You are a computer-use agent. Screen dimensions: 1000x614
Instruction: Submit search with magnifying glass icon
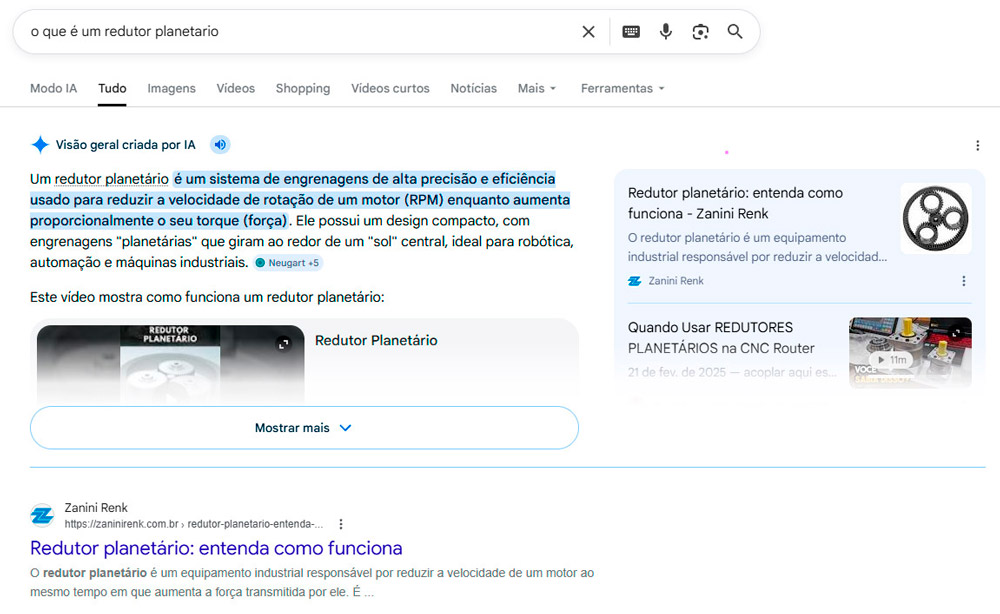coord(735,31)
